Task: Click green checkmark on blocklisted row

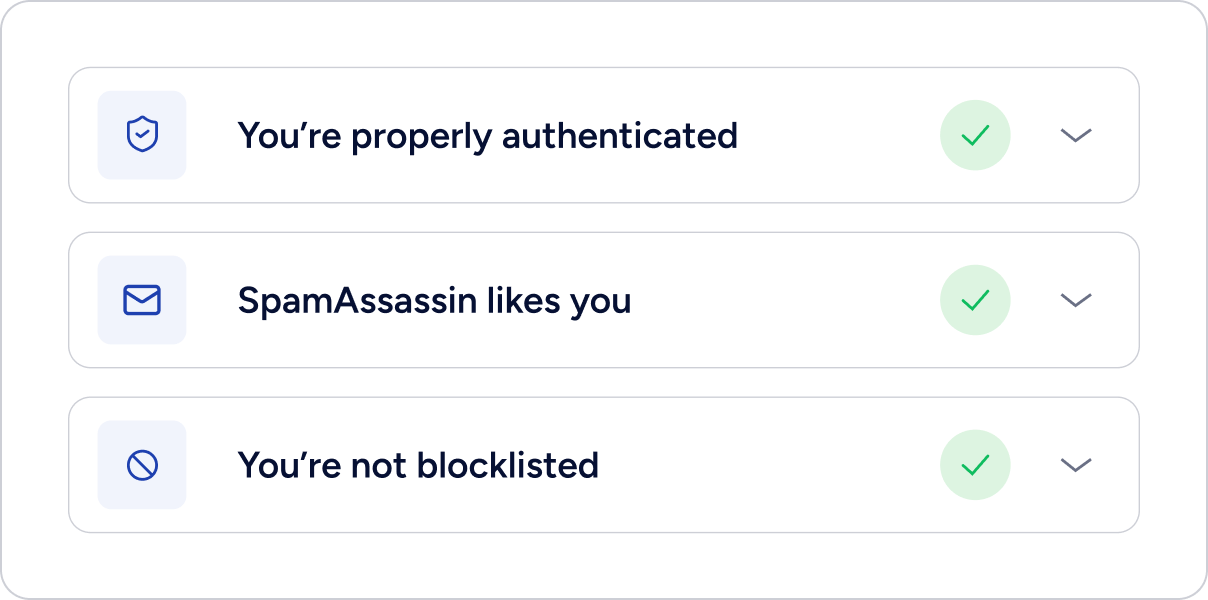Action: [x=975, y=465]
